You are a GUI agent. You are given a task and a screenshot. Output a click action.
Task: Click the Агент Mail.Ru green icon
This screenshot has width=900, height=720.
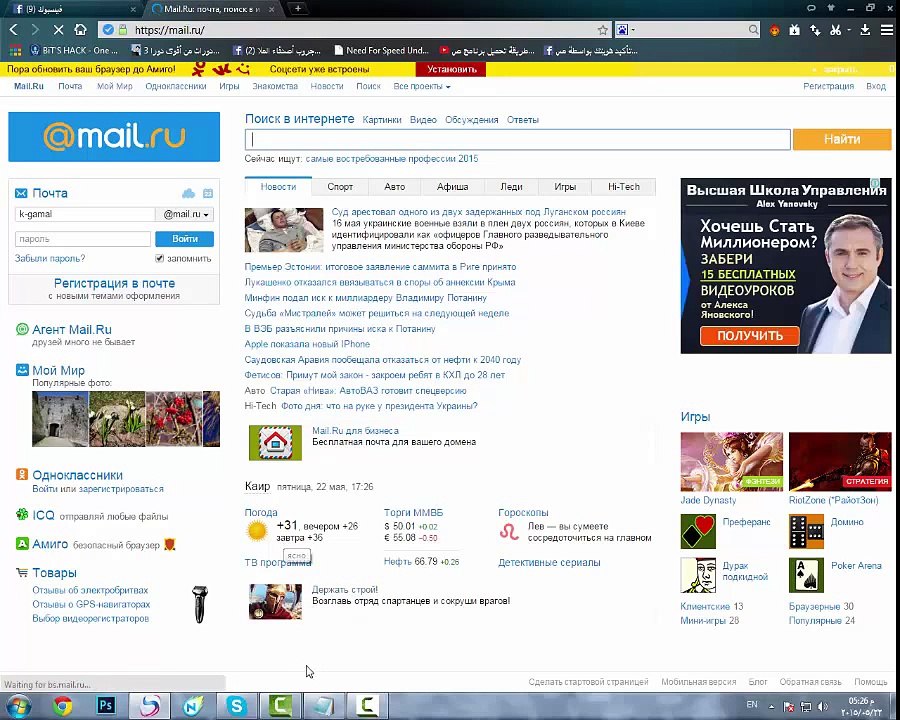point(22,330)
